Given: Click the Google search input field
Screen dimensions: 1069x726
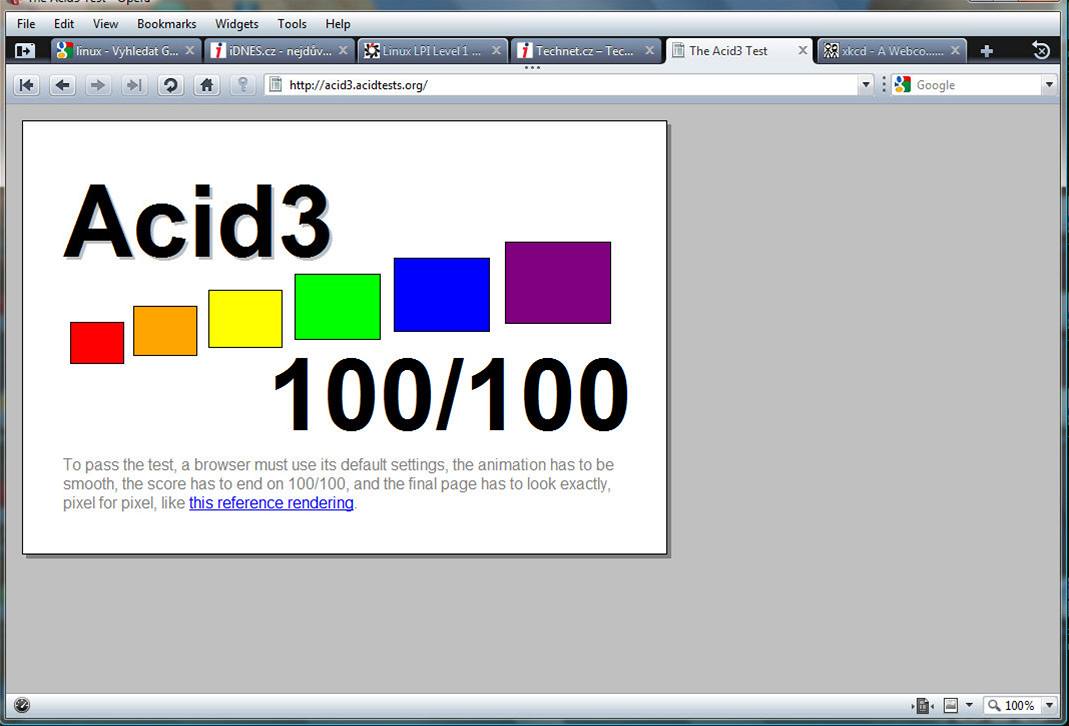Looking at the screenshot, I should 975,85.
